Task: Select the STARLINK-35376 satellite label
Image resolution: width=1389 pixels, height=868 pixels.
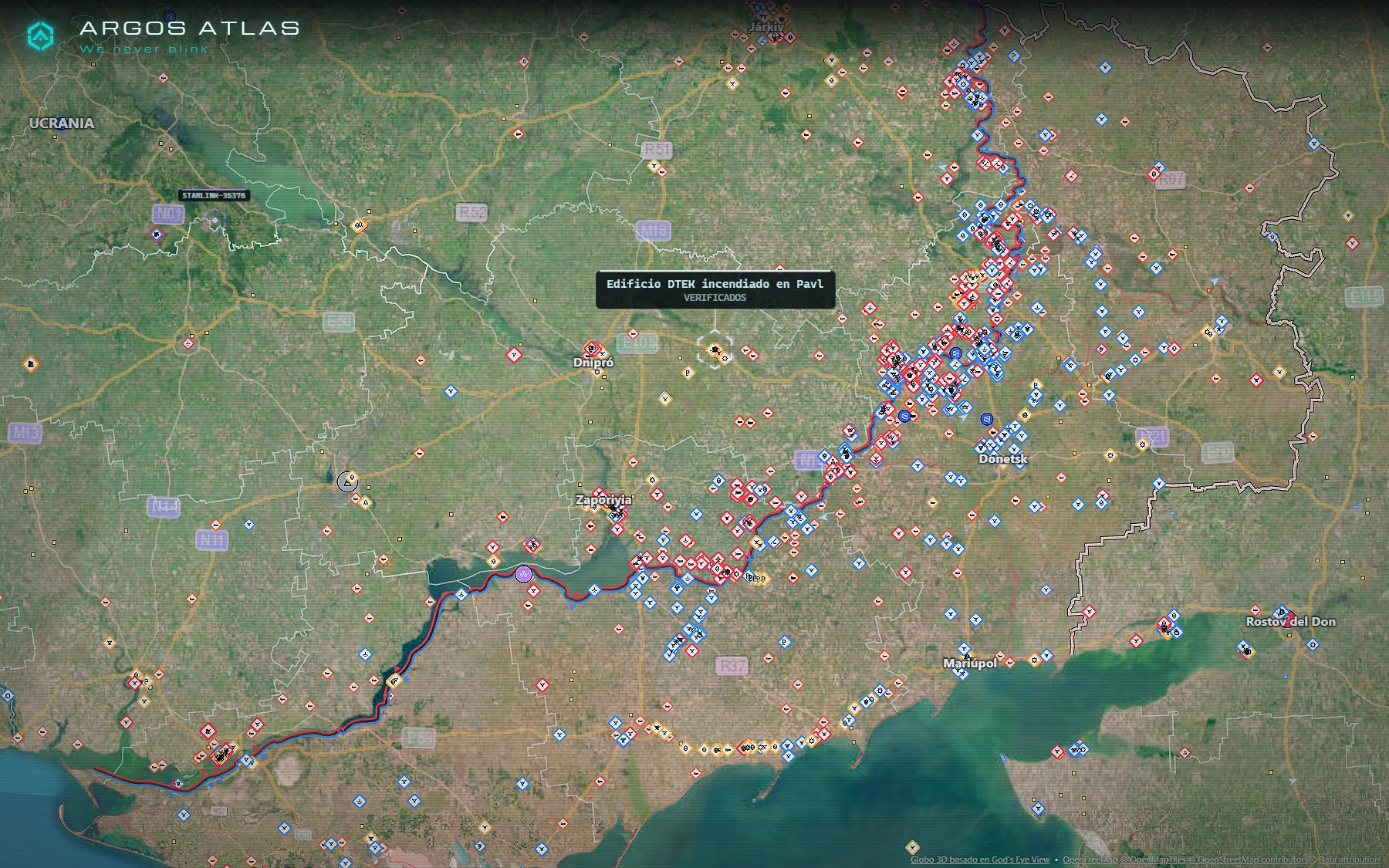Action: tap(214, 195)
